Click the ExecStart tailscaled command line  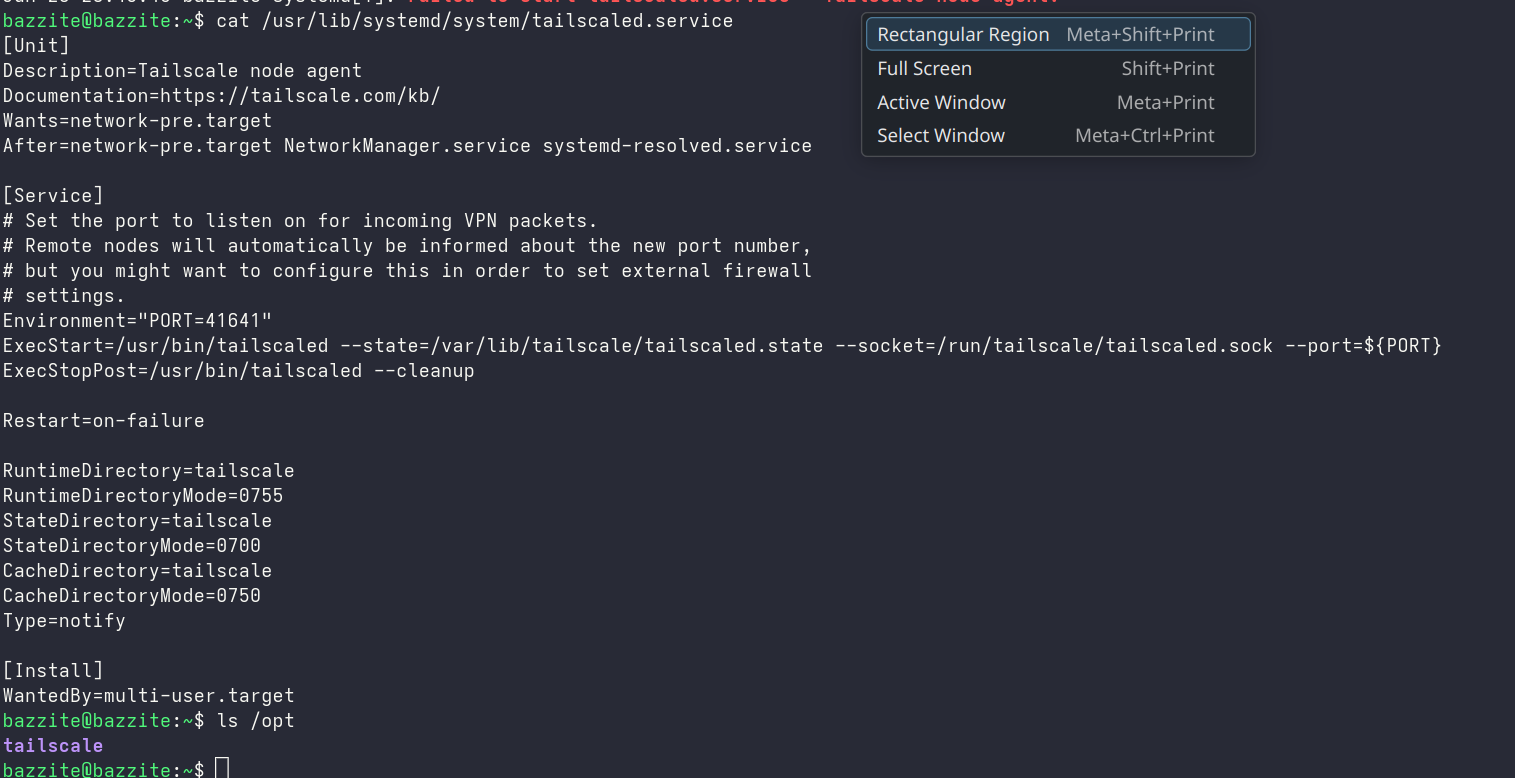(722, 346)
